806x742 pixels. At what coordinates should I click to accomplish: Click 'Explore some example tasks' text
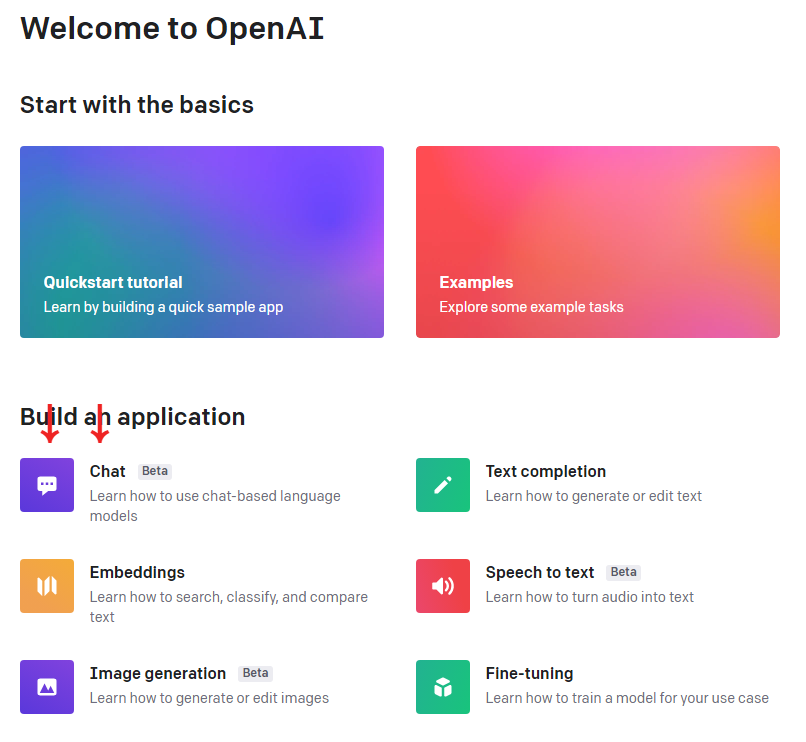(532, 307)
